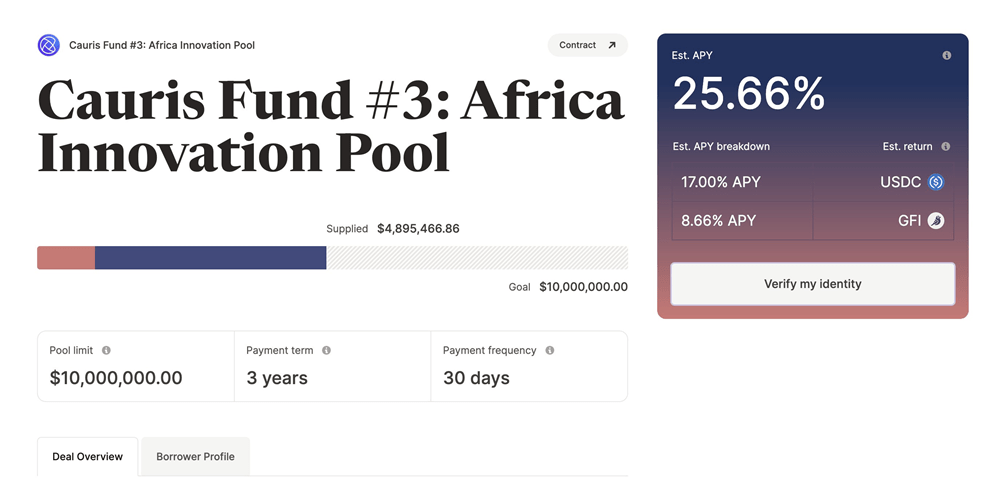Click the Est. return info icon
Viewport: 1000px width, 501px height.
[946, 147]
